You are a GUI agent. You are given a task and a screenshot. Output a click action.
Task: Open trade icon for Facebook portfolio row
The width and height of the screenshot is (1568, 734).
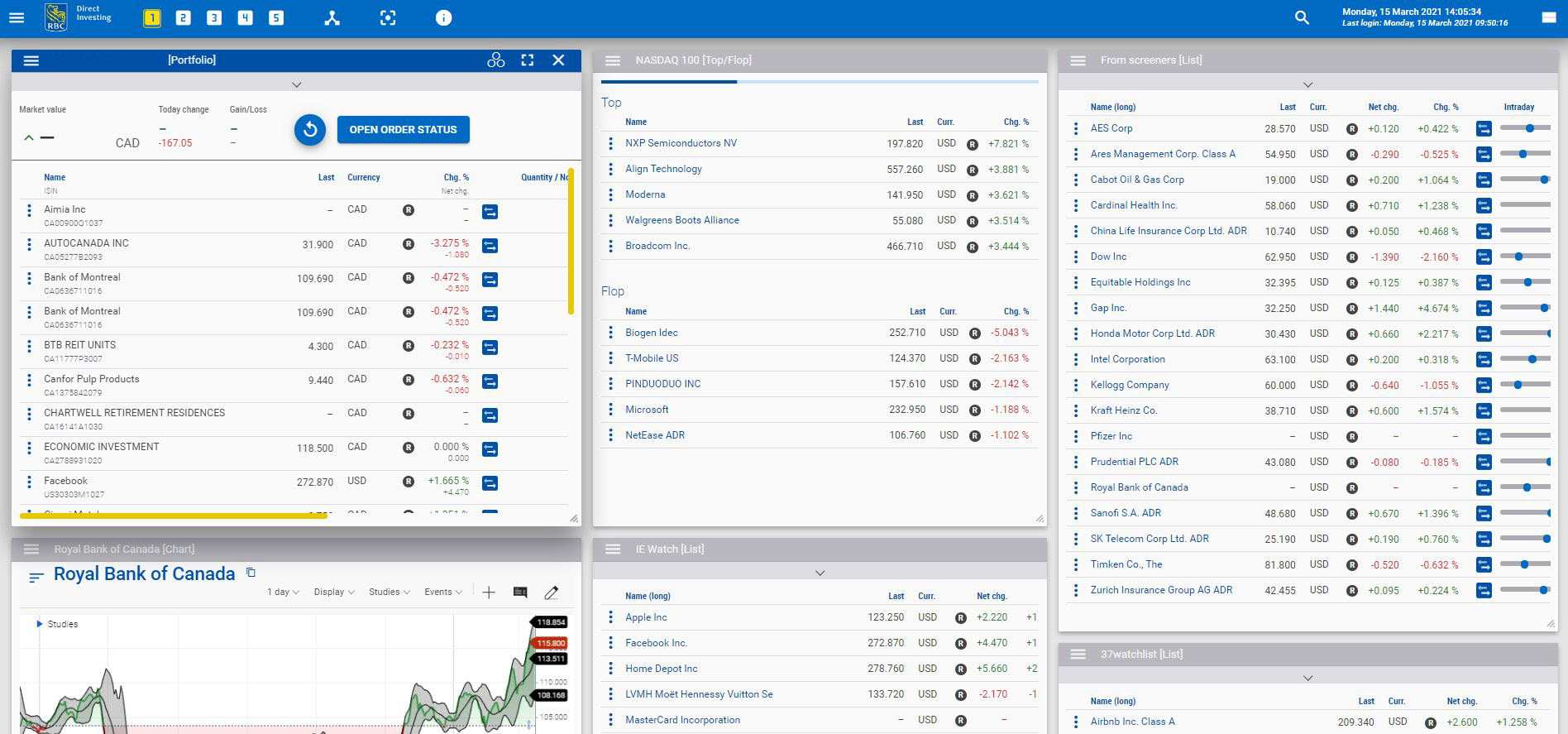[x=490, y=483]
